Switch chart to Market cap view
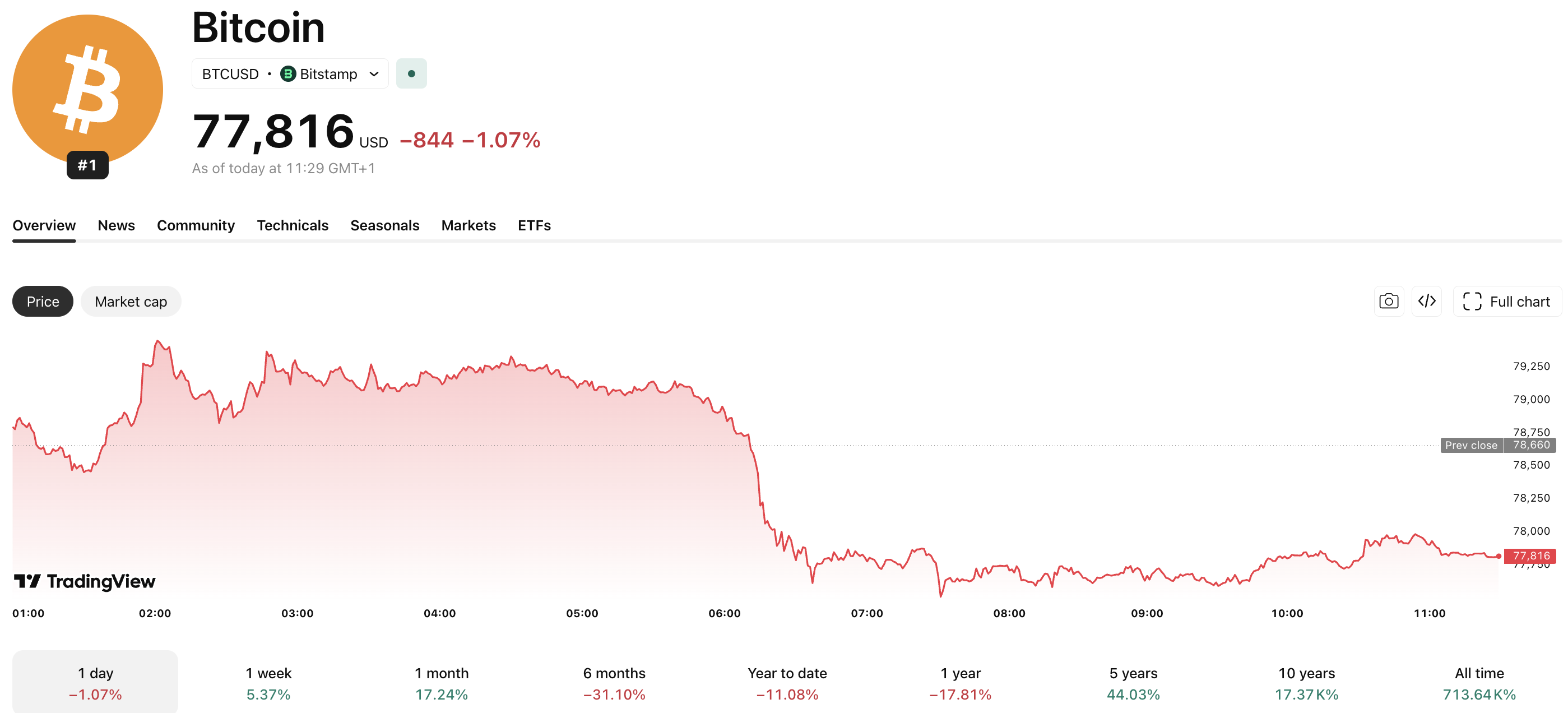 [130, 301]
